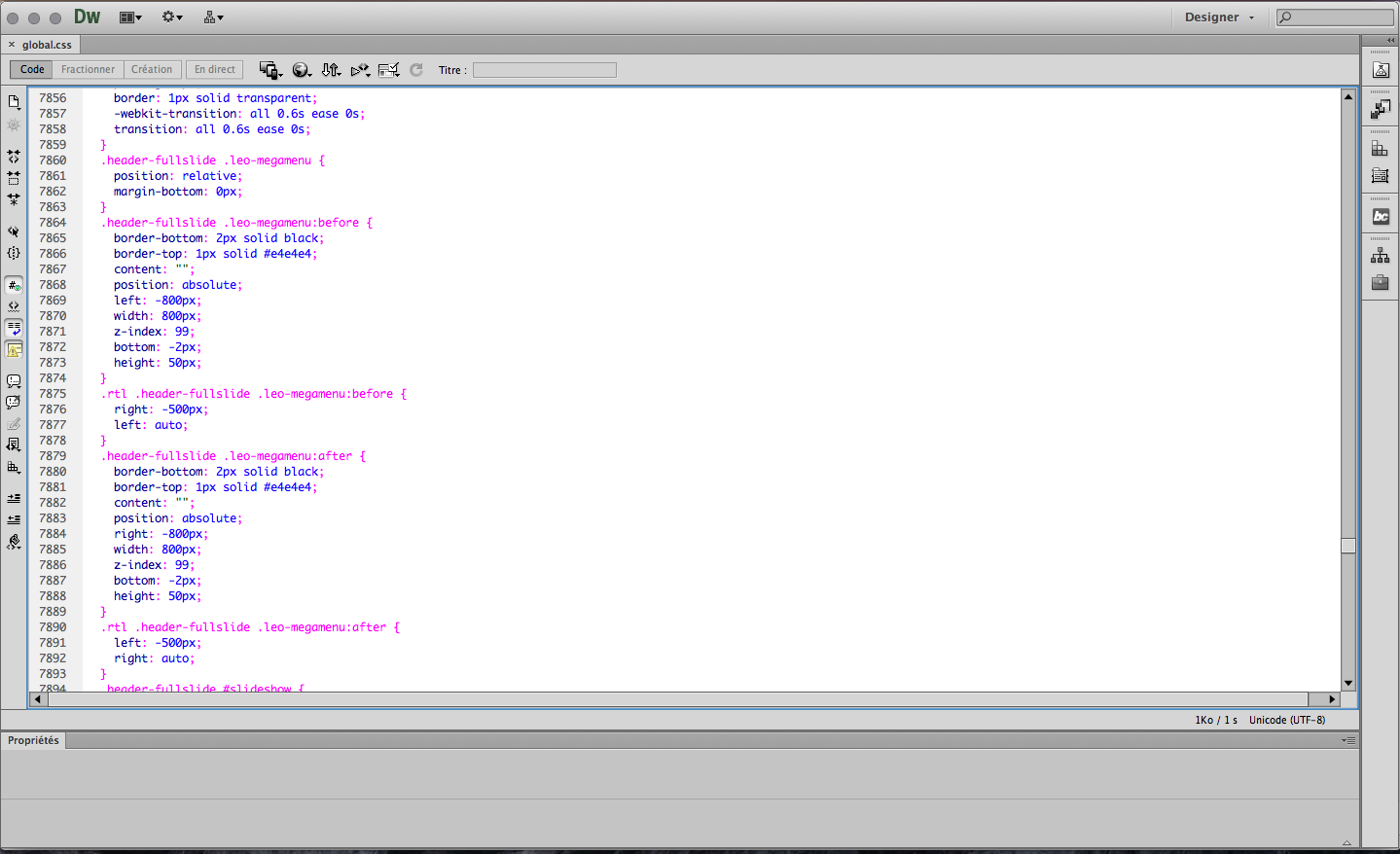This screenshot has width=1400, height=854.
Task: Open the Multiscreen preview dropdown
Action: tap(270, 70)
